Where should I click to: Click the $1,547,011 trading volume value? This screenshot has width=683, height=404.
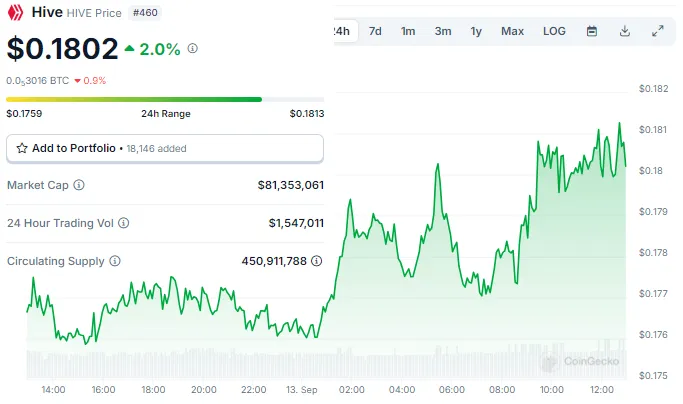[296, 223]
